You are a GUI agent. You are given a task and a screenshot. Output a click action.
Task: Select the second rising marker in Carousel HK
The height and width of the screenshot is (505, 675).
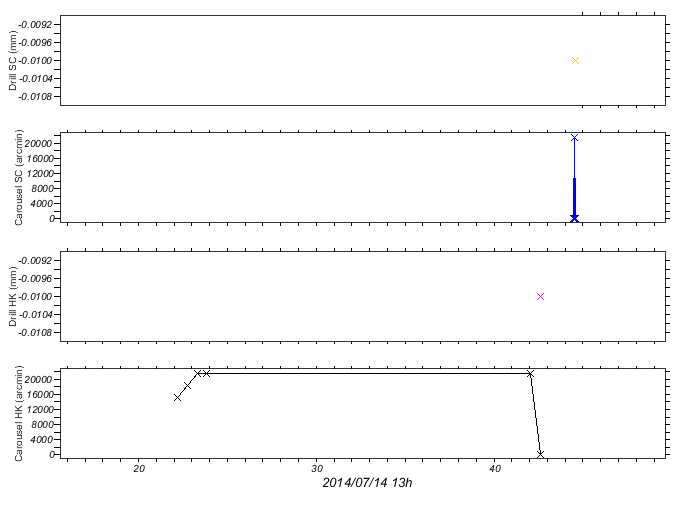coord(187,385)
